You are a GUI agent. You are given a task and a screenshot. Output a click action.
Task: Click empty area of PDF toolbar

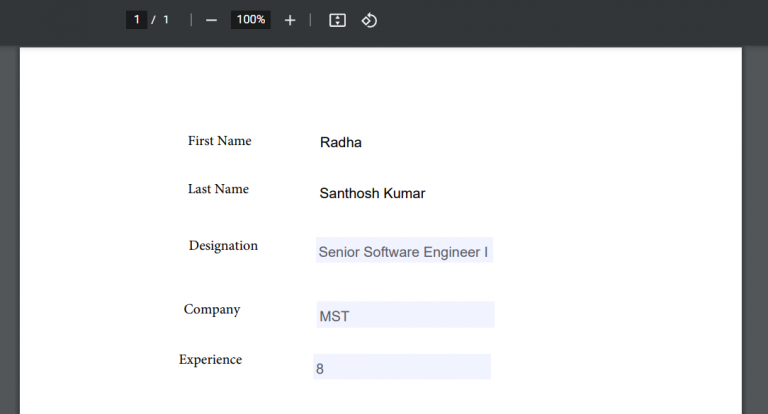point(560,20)
